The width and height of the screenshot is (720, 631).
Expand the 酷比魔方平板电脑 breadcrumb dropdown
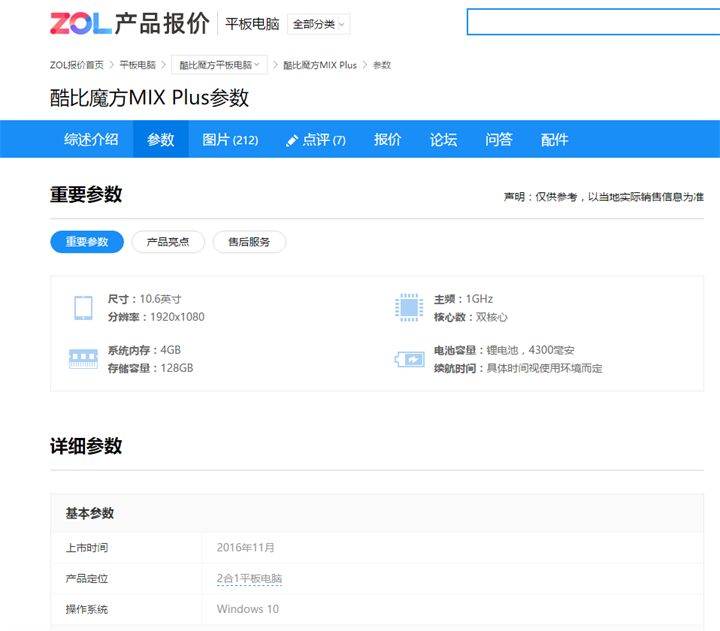[x=219, y=65]
